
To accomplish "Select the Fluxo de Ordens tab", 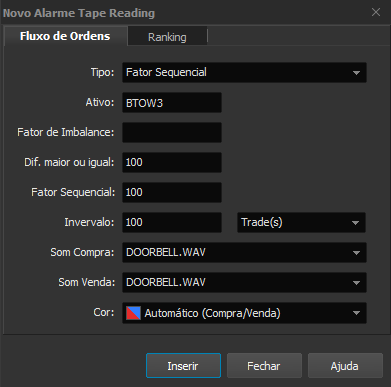I will [65, 36].
